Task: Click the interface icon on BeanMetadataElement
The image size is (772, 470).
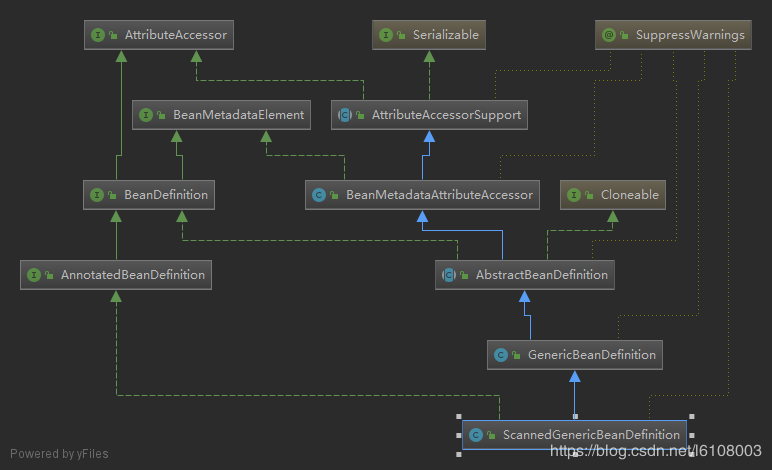Action: pyautogui.click(x=146, y=115)
